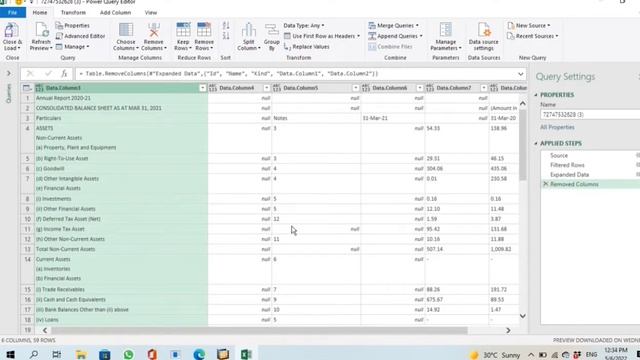The width and height of the screenshot is (640, 360).
Task: Sort descending with the Z-A icon
Action: (226, 36)
